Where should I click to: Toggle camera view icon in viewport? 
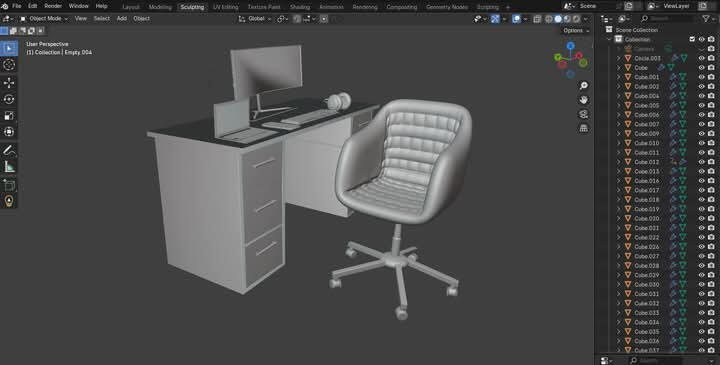click(x=584, y=114)
